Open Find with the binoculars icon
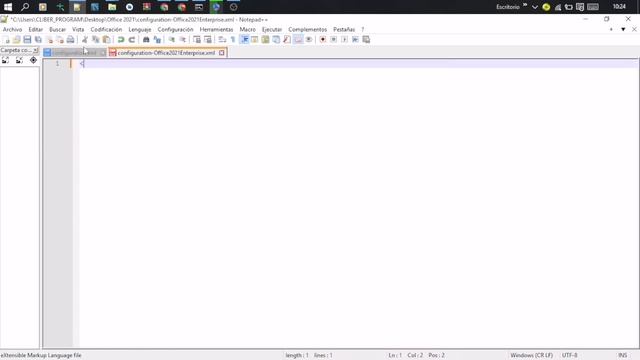This screenshot has height=360, width=640. [x=146, y=40]
